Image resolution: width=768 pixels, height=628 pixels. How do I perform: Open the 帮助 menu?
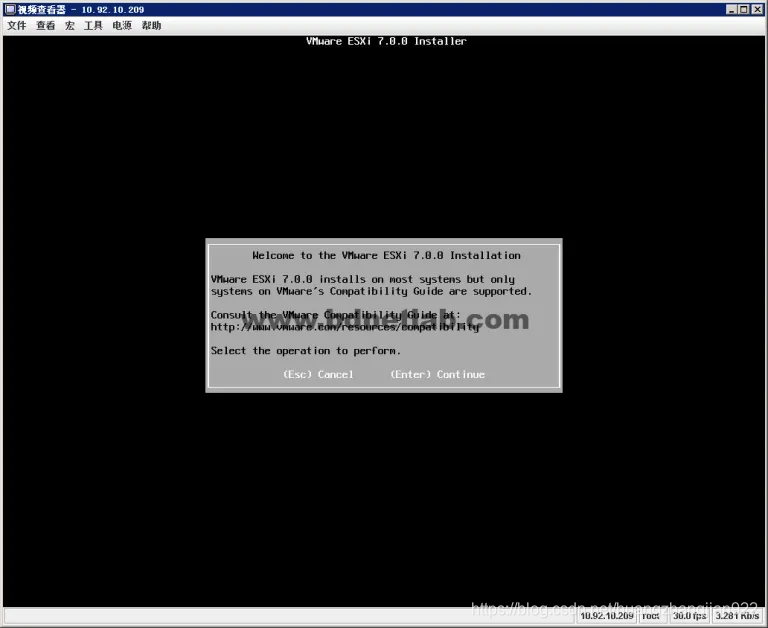tap(151, 25)
